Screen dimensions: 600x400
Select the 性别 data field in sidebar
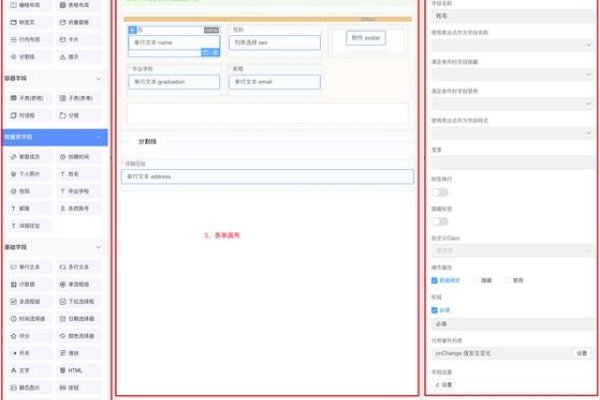29,191
